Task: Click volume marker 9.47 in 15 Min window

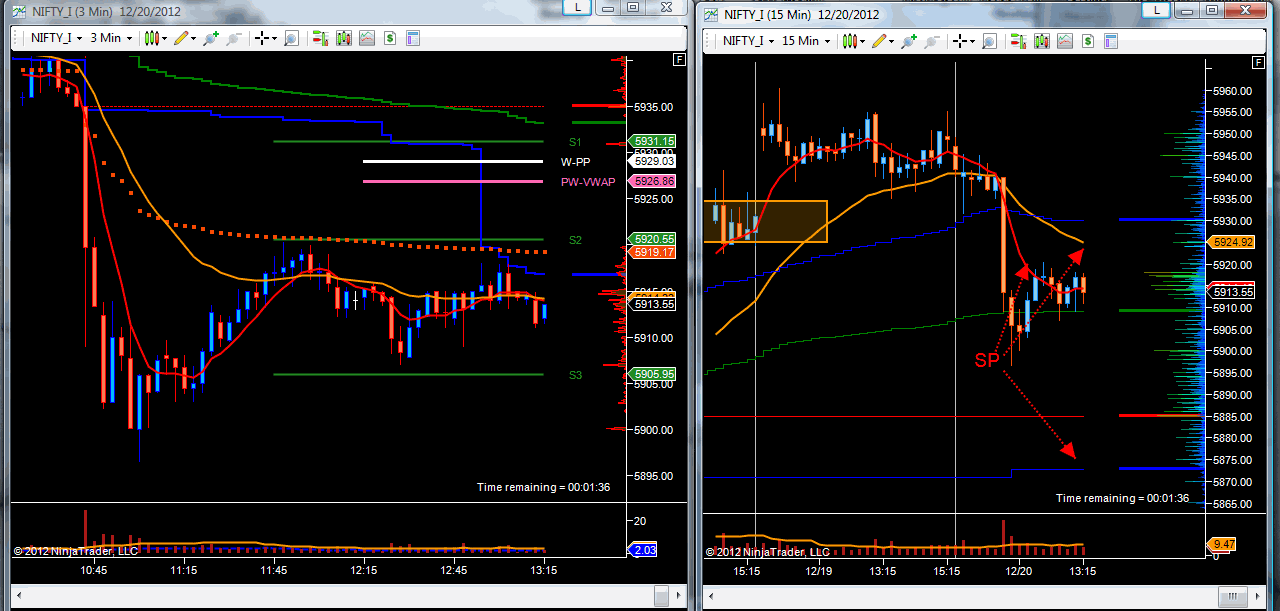Action: point(1222,544)
